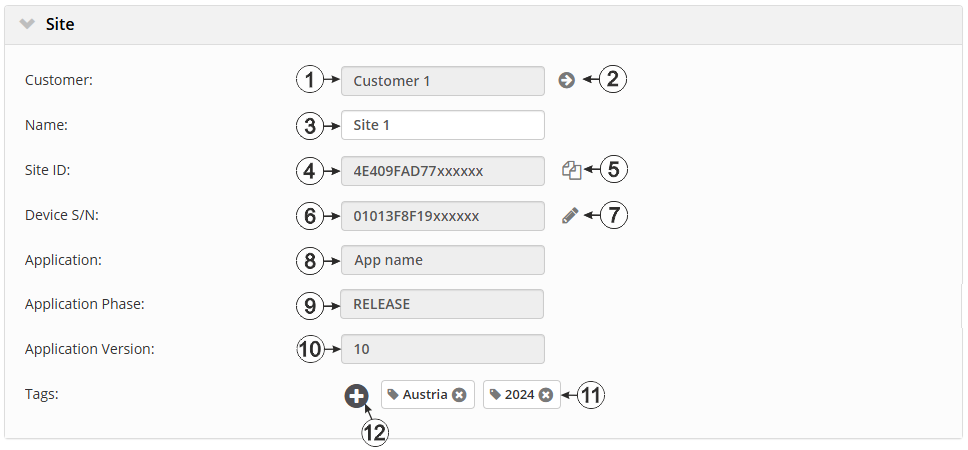
Task: Click the tag icon on 2024 tag
Action: click(495, 395)
